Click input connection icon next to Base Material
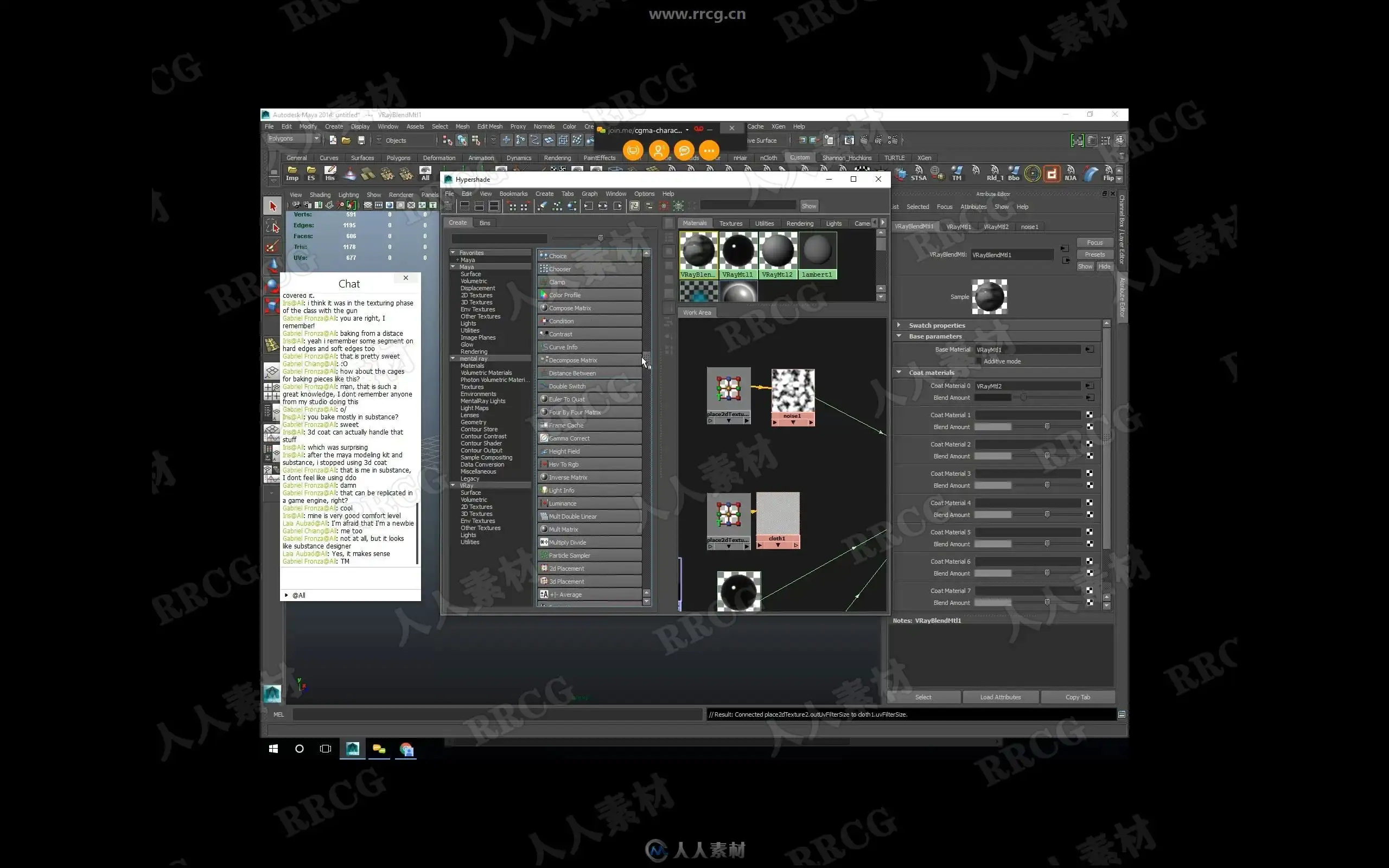The height and width of the screenshot is (868, 1389). click(1089, 349)
